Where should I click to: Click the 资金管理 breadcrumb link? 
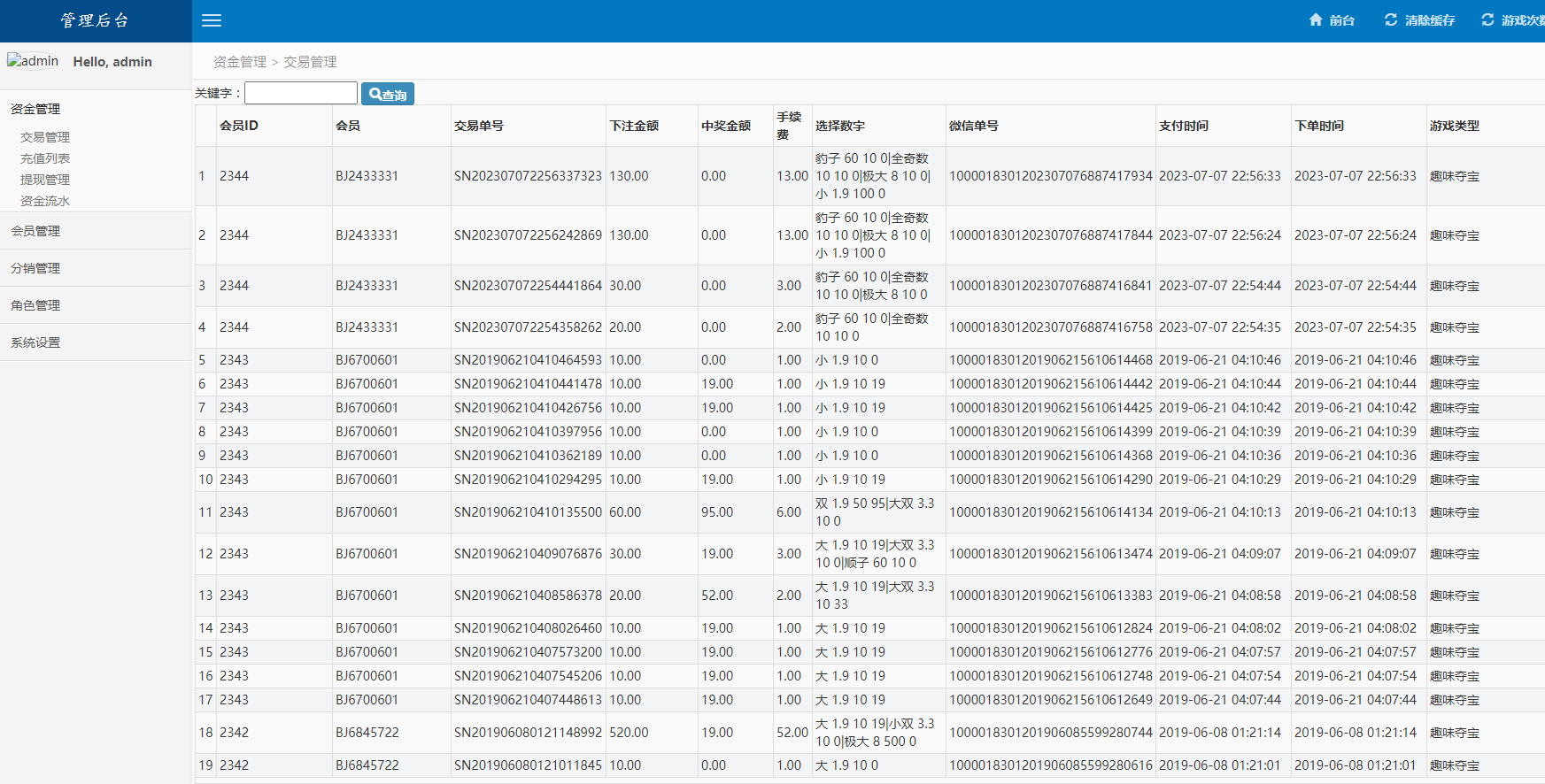click(240, 62)
